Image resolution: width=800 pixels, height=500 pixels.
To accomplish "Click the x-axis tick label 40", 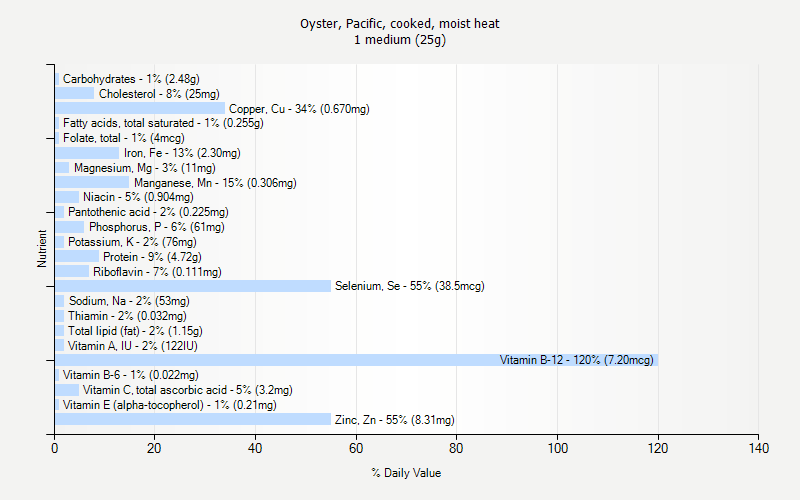I will click(255, 448).
